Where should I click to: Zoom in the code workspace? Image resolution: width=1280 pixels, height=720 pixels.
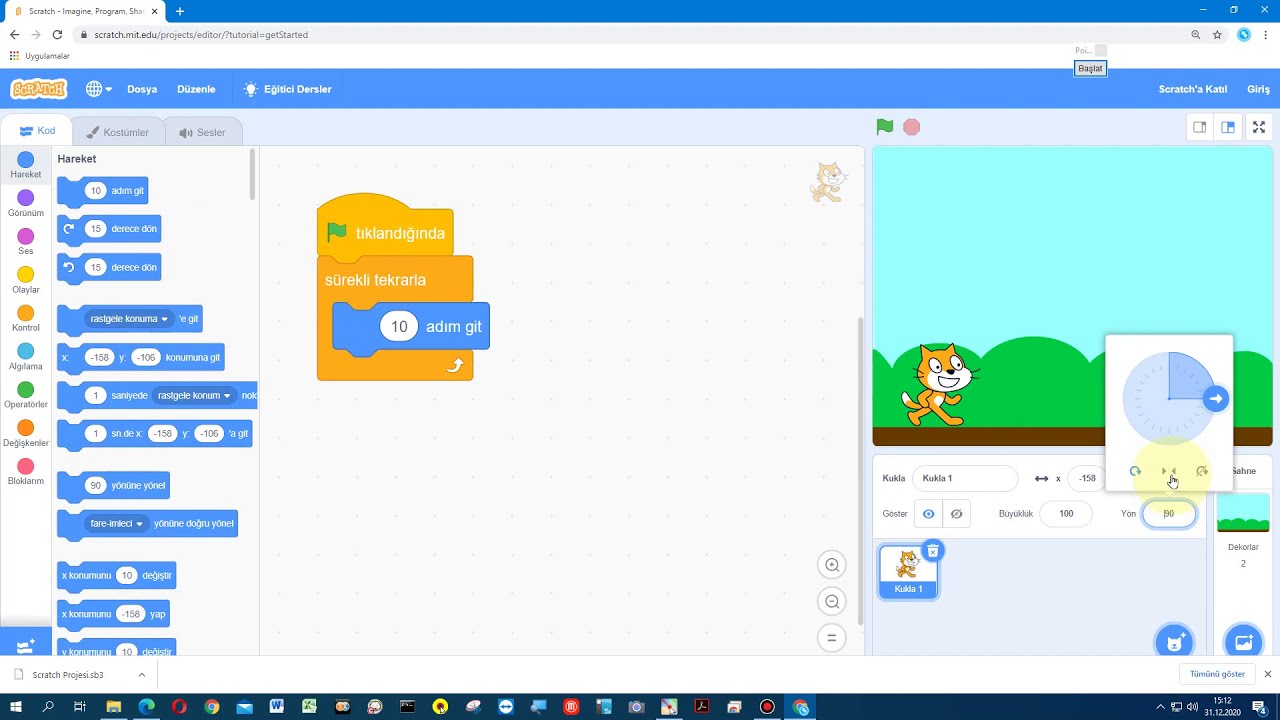point(831,565)
